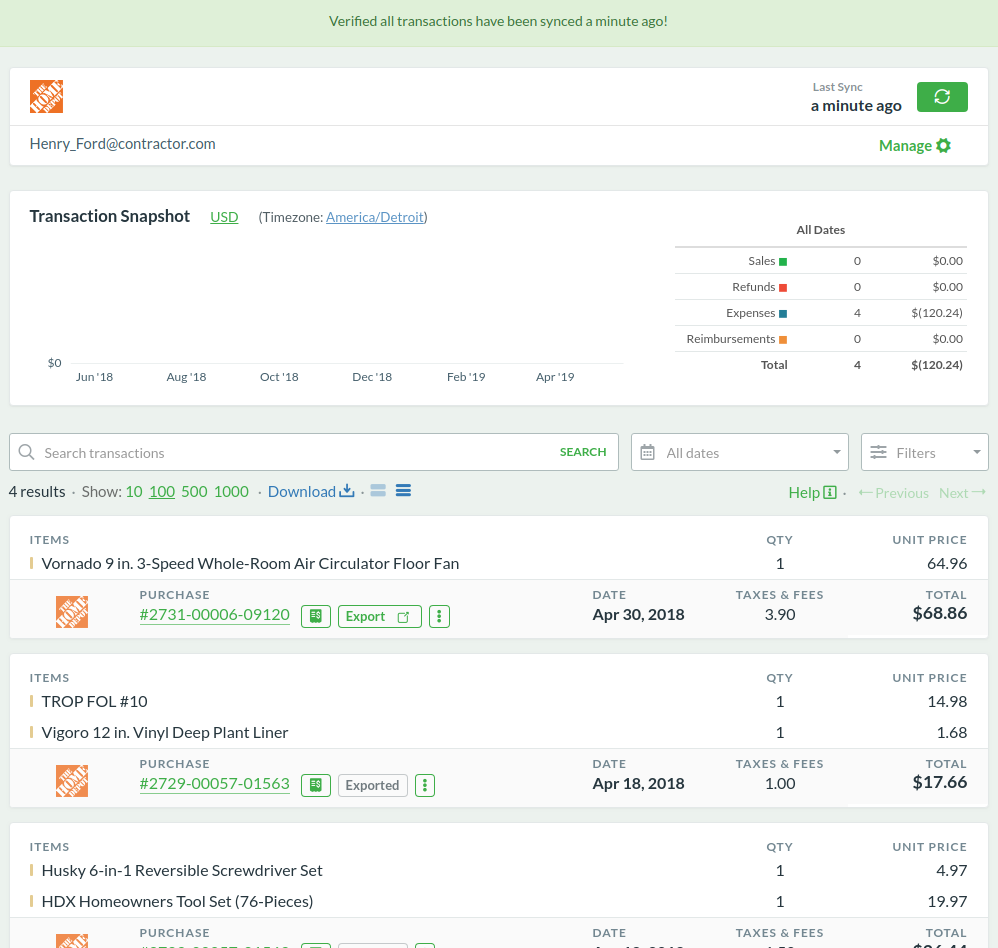Show 1000 results per page
The width and height of the screenshot is (998, 948).
pos(231,492)
